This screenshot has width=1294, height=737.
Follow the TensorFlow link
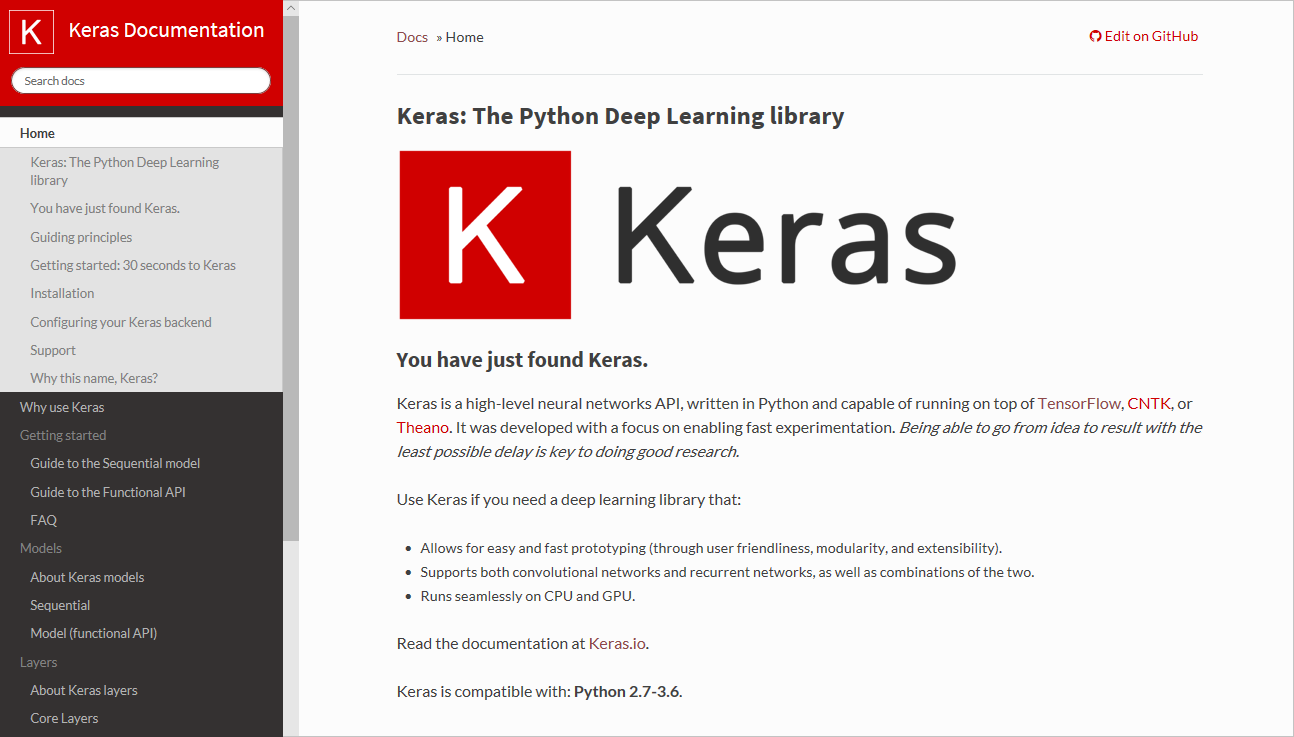(1079, 404)
